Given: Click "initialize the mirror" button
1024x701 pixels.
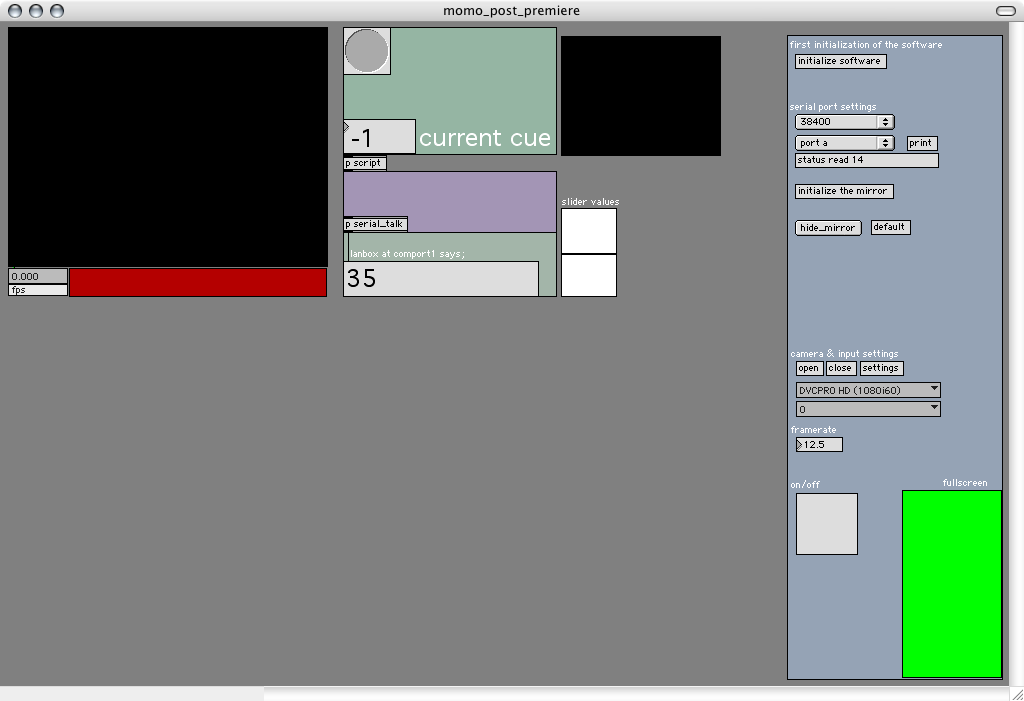Looking at the screenshot, I should pyautogui.click(x=844, y=191).
